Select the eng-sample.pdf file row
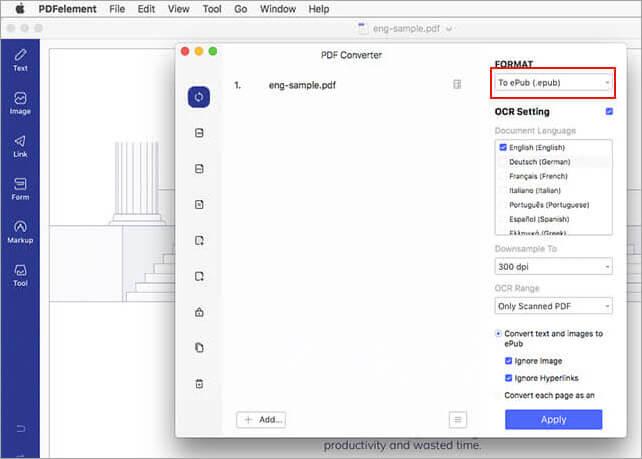The width and height of the screenshot is (642, 459). [x=348, y=85]
